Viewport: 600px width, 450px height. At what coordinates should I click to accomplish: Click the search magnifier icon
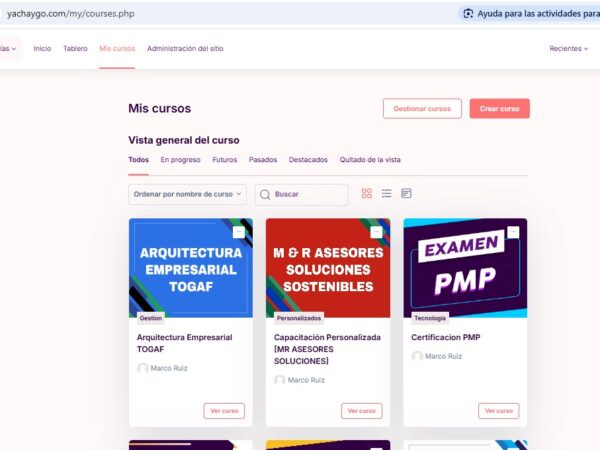tap(265, 194)
